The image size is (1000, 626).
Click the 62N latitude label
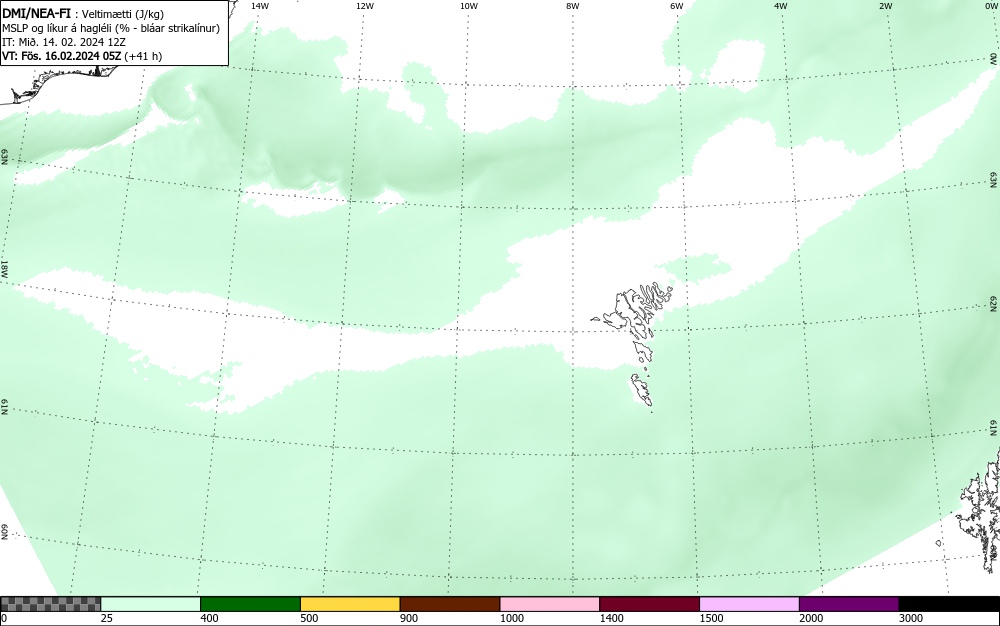[x=994, y=303]
